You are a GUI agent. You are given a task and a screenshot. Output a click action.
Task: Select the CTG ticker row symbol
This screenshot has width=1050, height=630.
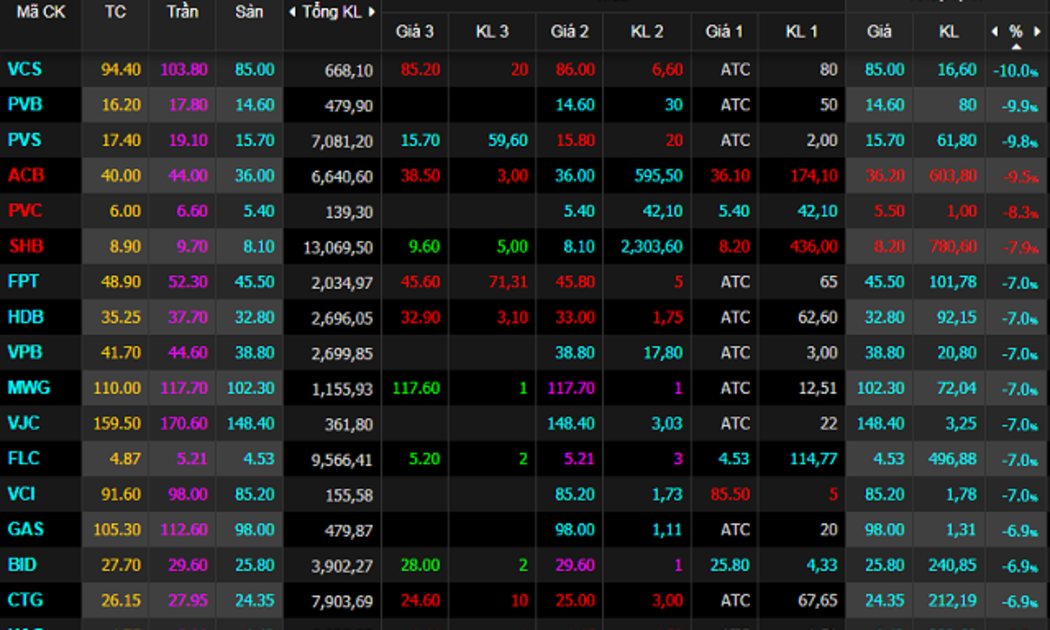pyautogui.click(x=26, y=600)
